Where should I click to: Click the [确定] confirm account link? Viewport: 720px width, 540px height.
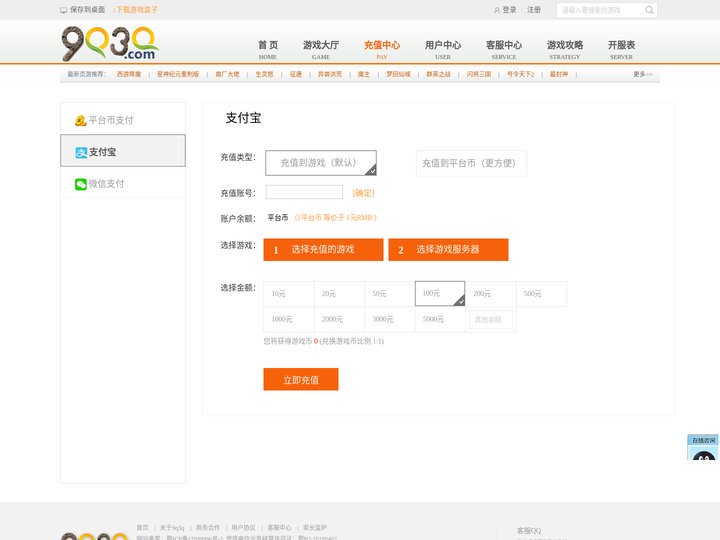pos(364,193)
